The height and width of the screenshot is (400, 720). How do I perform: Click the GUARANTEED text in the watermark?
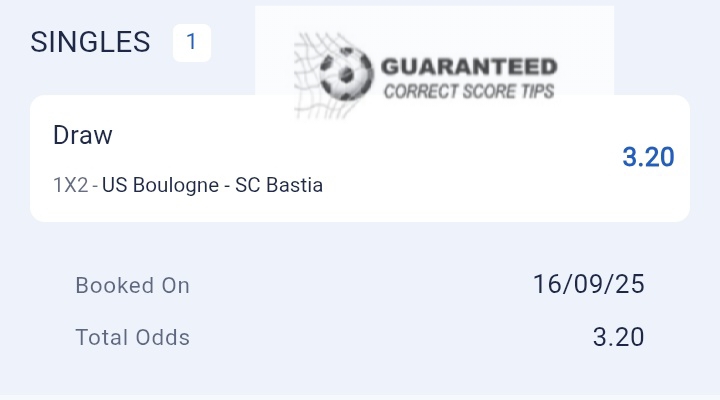468,68
